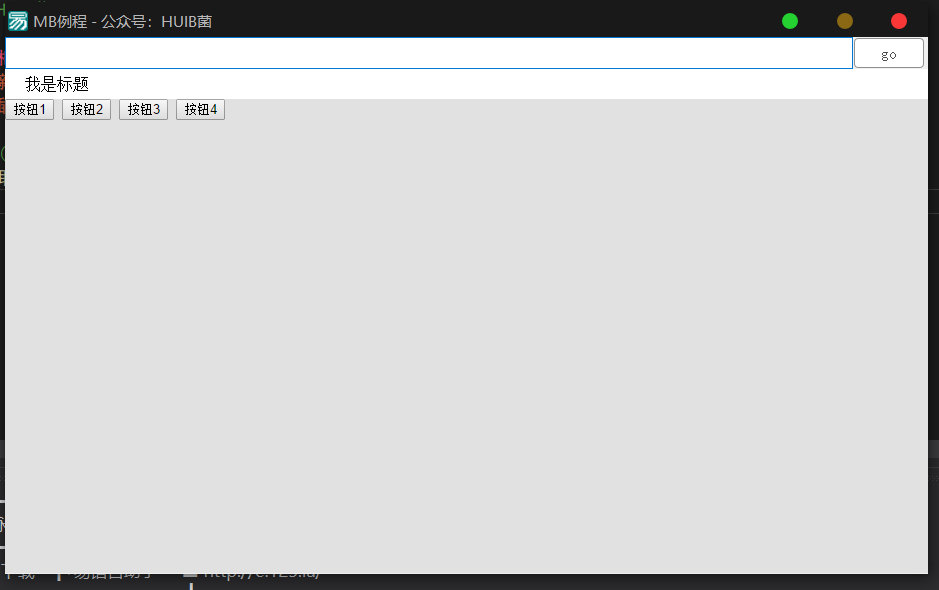The height and width of the screenshot is (590, 939).
Task: Select the 按钮3 button
Action: click(144, 110)
